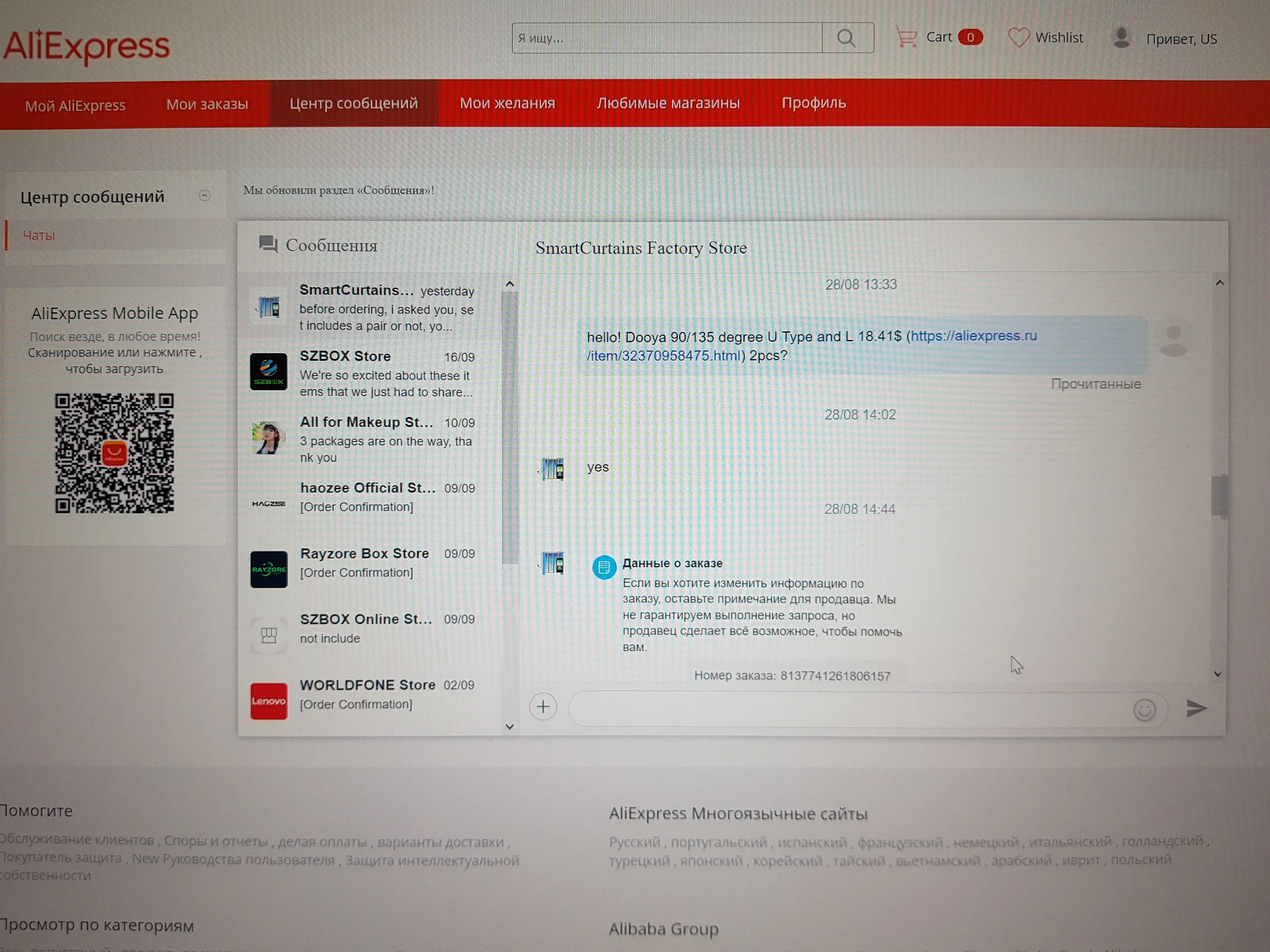Click the AliExpress logo
1270x952 pixels.
click(87, 46)
